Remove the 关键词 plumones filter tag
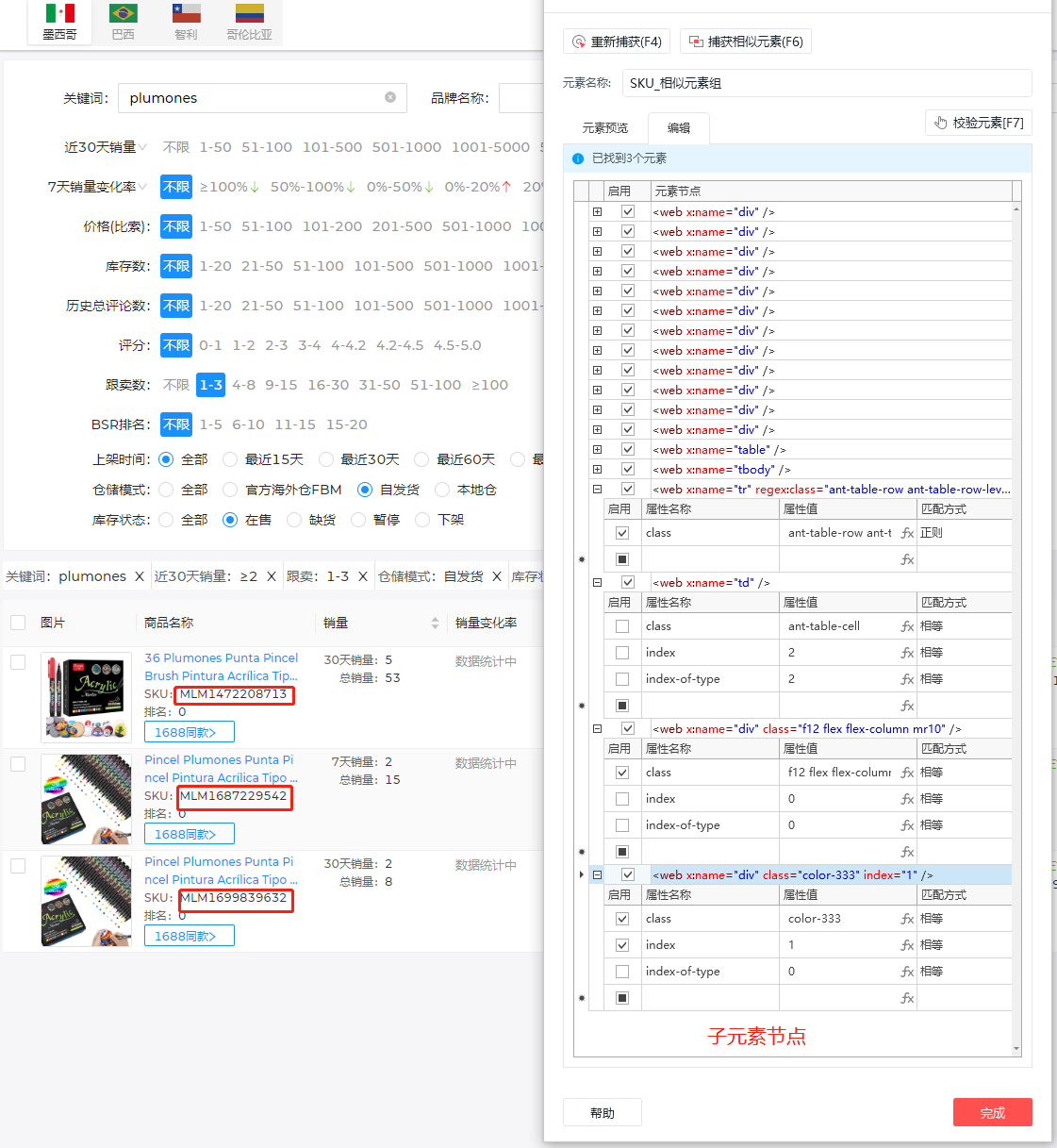Screen dimensions: 1057x1148 (140, 576)
